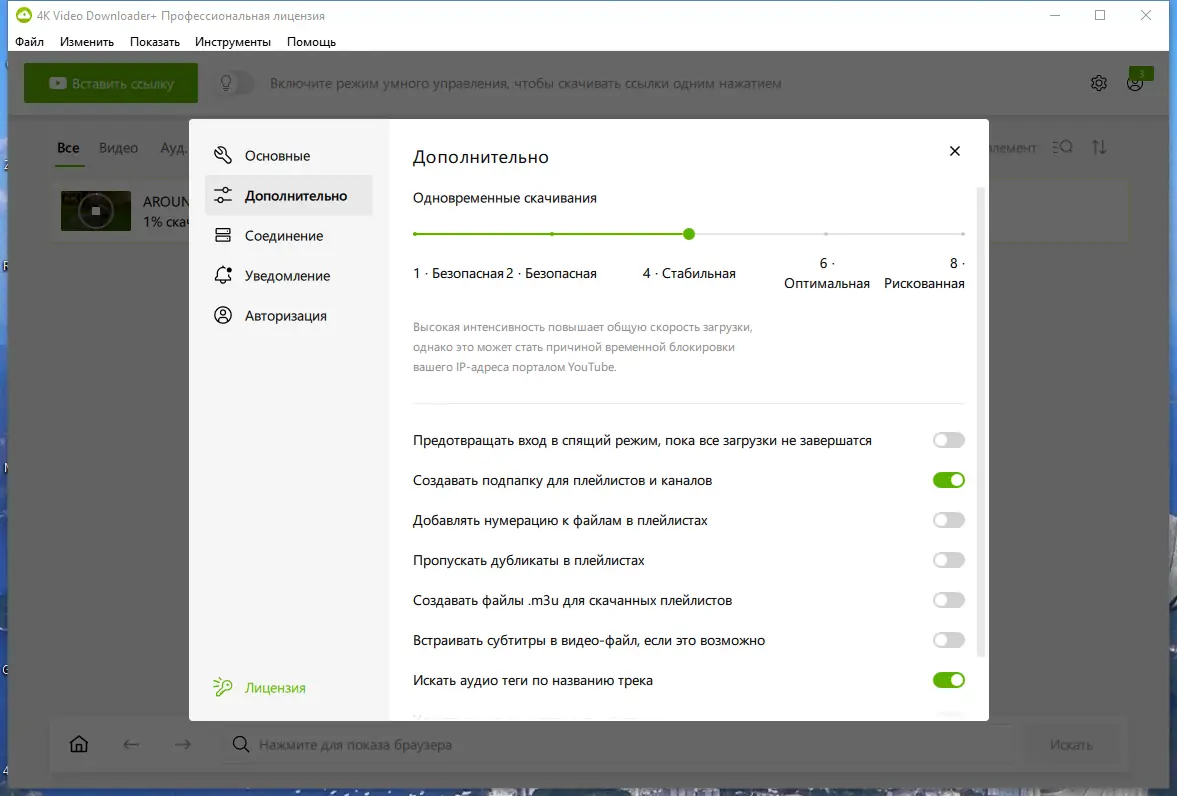Screen dimensions: 1177x796
Task: Click the Вставить ссылку button
Action: (111, 83)
